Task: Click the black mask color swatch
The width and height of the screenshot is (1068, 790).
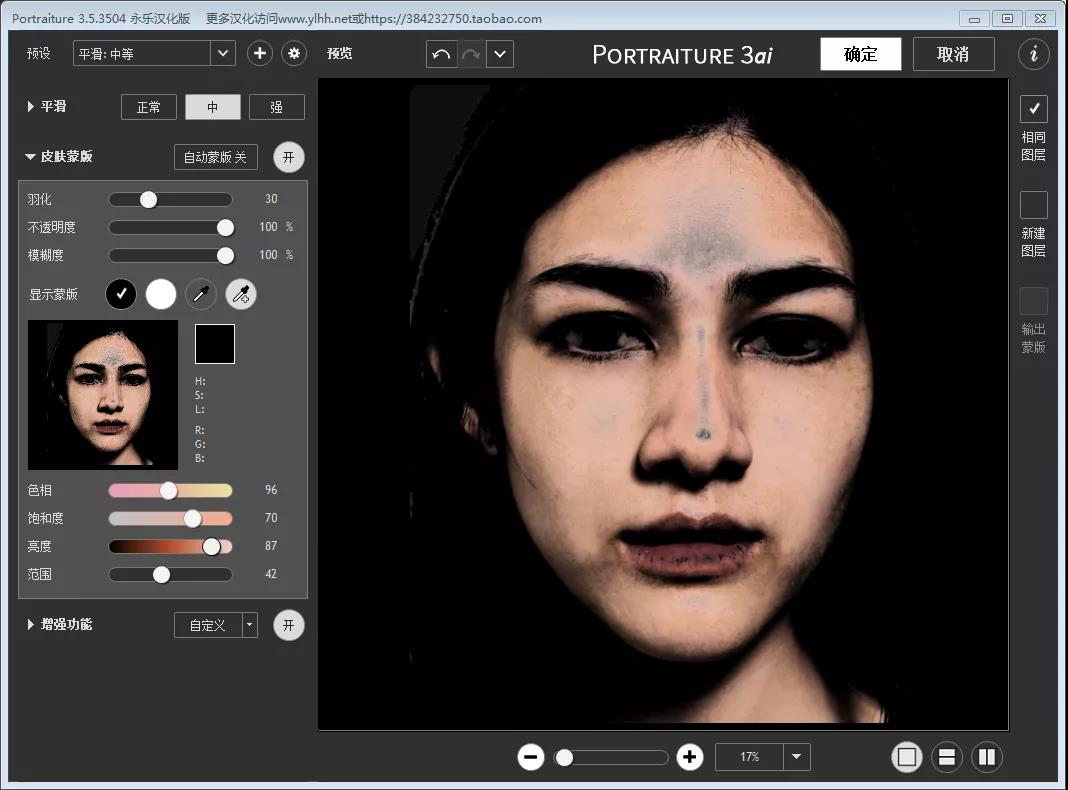Action: coord(215,343)
